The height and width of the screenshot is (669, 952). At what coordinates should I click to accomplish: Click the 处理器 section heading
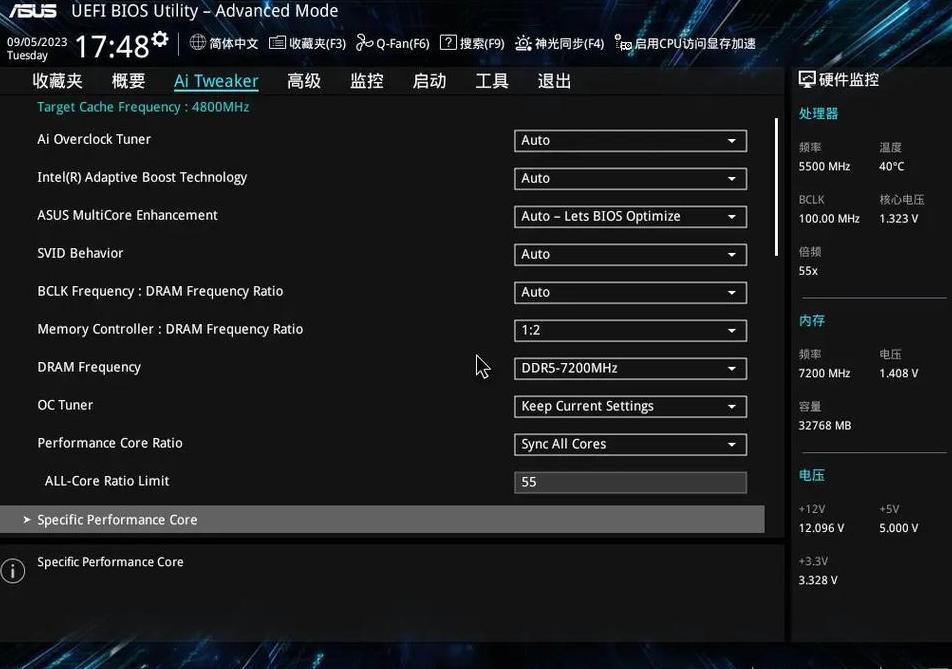[x=818, y=114]
